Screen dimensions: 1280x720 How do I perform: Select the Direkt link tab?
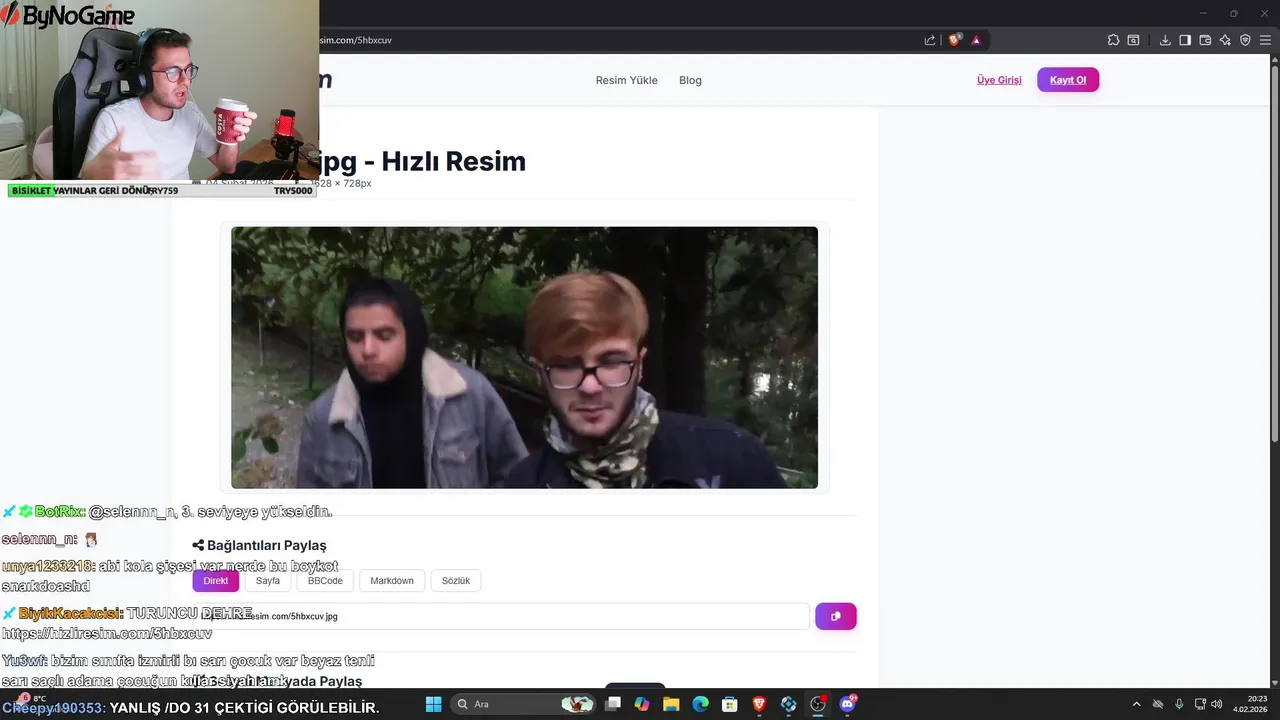[x=216, y=581]
